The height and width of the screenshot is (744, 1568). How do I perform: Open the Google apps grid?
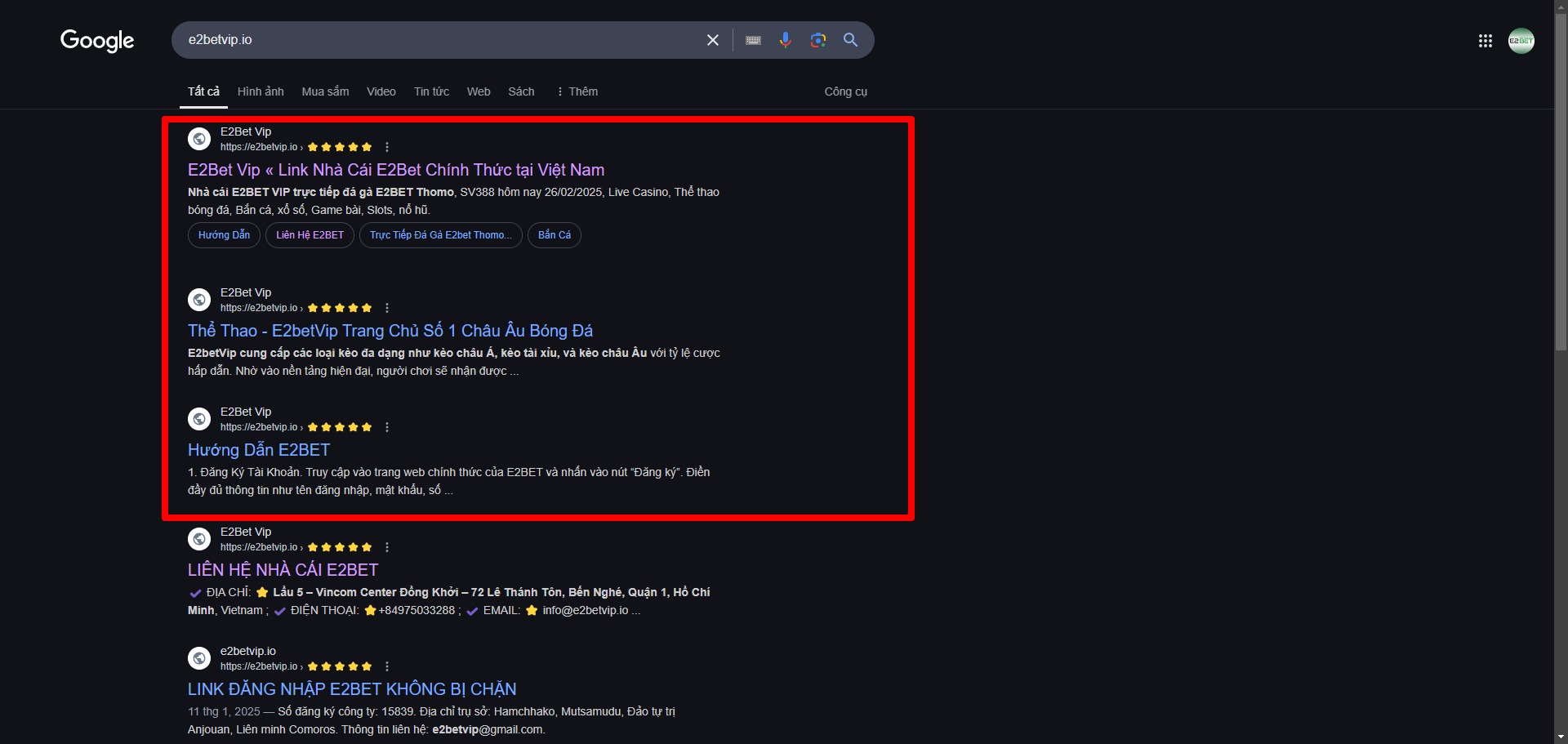pos(1486,41)
